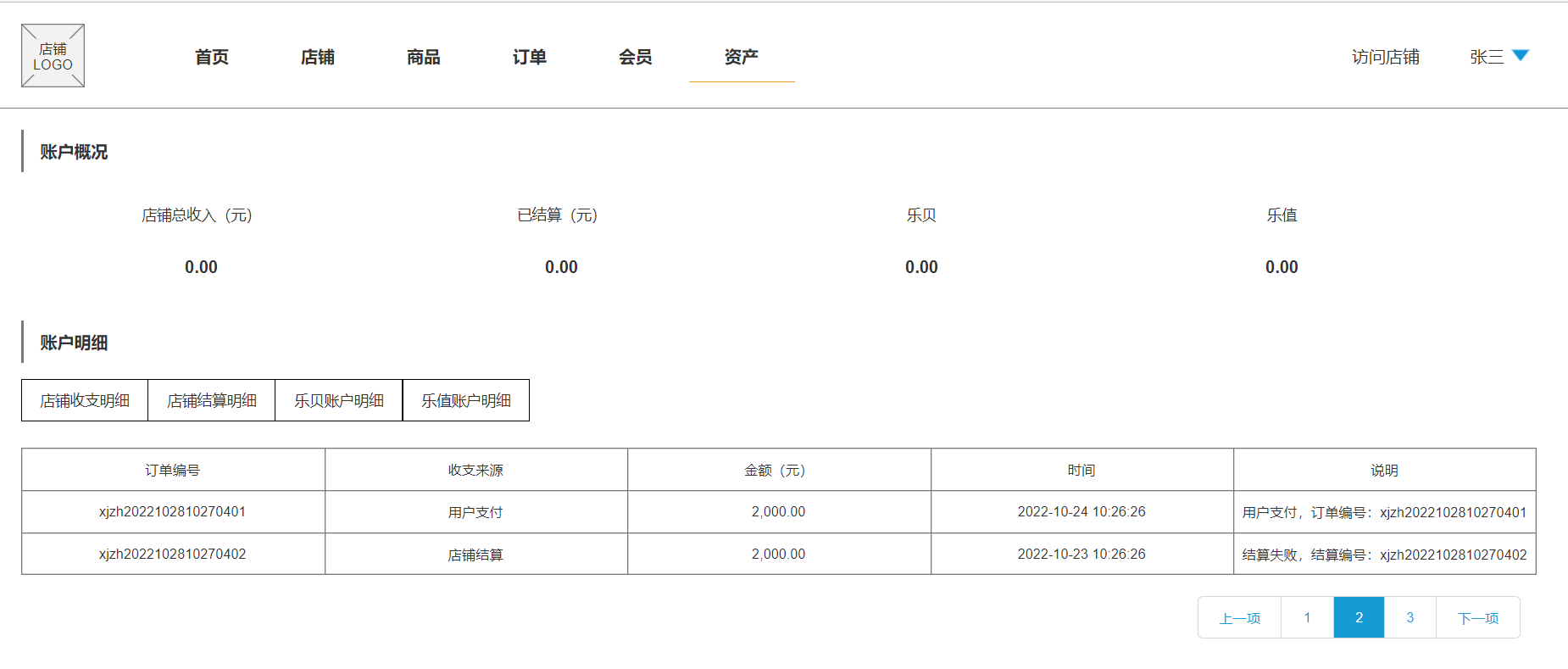
Task: Click time cell 2022-10-24 10:26:26
Action: [1081, 512]
